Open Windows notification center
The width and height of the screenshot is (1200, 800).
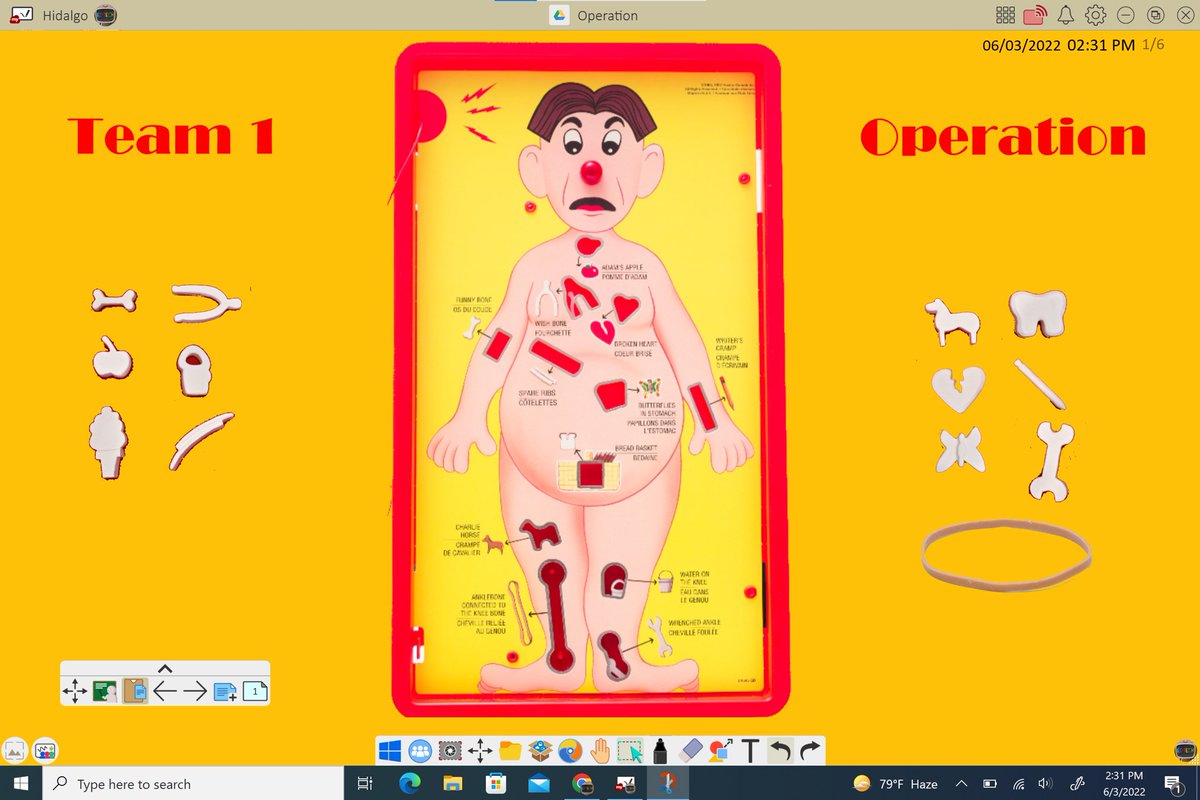tap(1173, 784)
